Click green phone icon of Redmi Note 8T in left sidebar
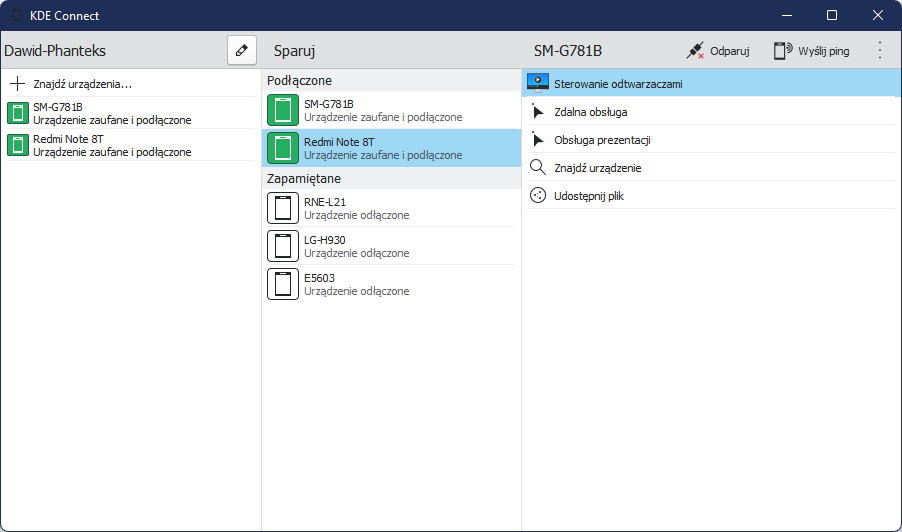902x532 pixels. (x=18, y=145)
